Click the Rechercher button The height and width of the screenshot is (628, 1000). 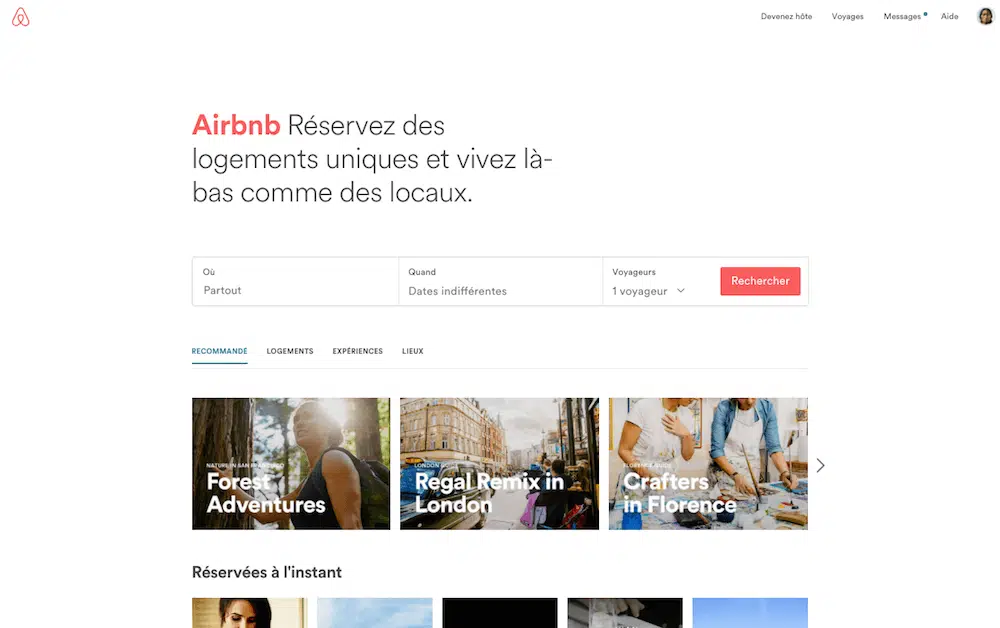(760, 281)
